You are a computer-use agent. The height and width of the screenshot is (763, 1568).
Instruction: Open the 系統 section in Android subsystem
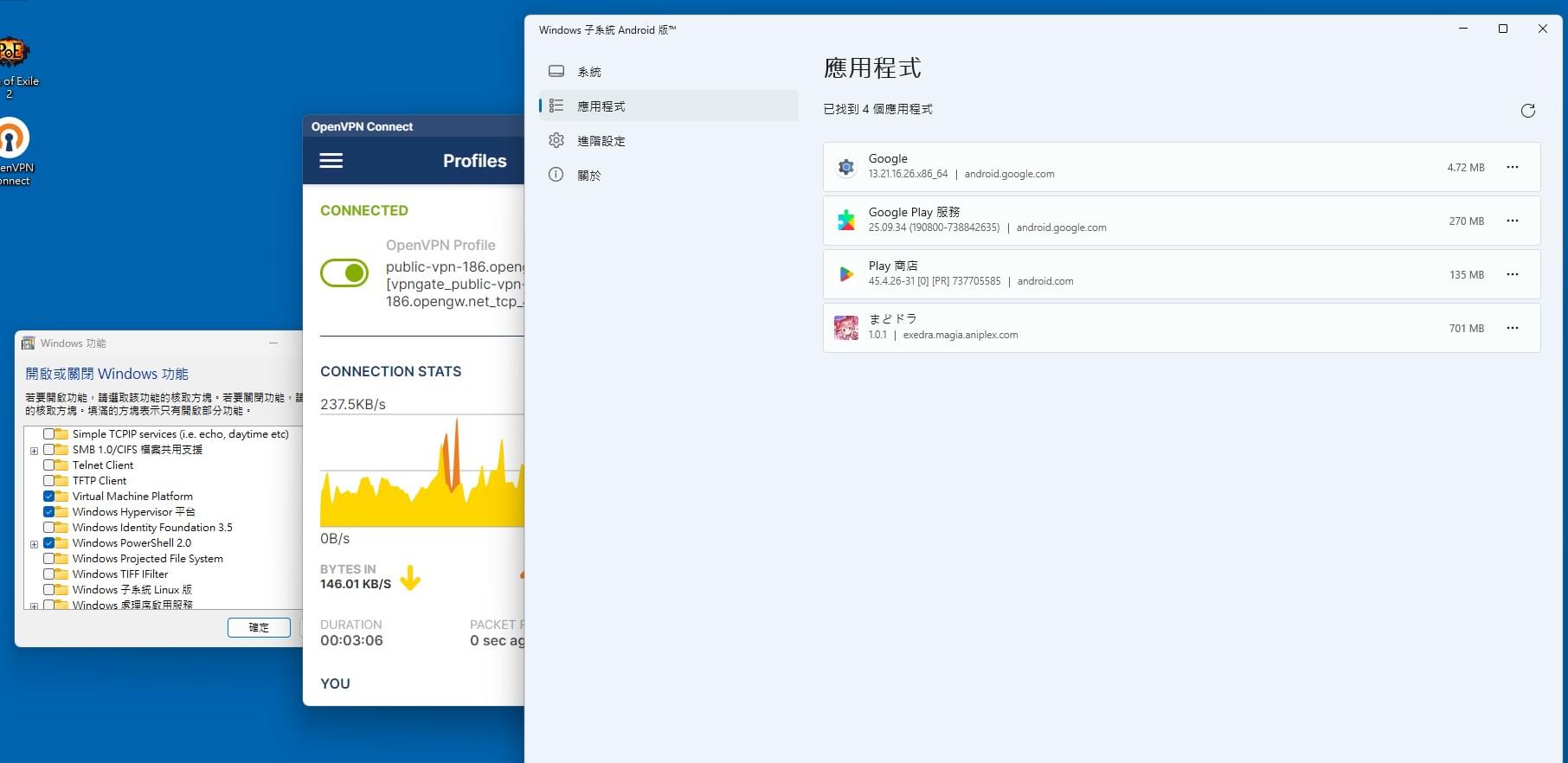tap(668, 71)
